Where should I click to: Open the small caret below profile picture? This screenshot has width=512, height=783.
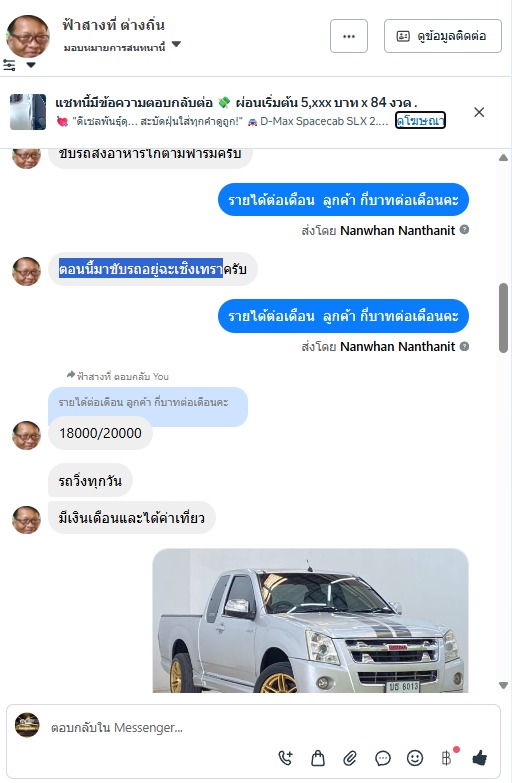[x=31, y=65]
